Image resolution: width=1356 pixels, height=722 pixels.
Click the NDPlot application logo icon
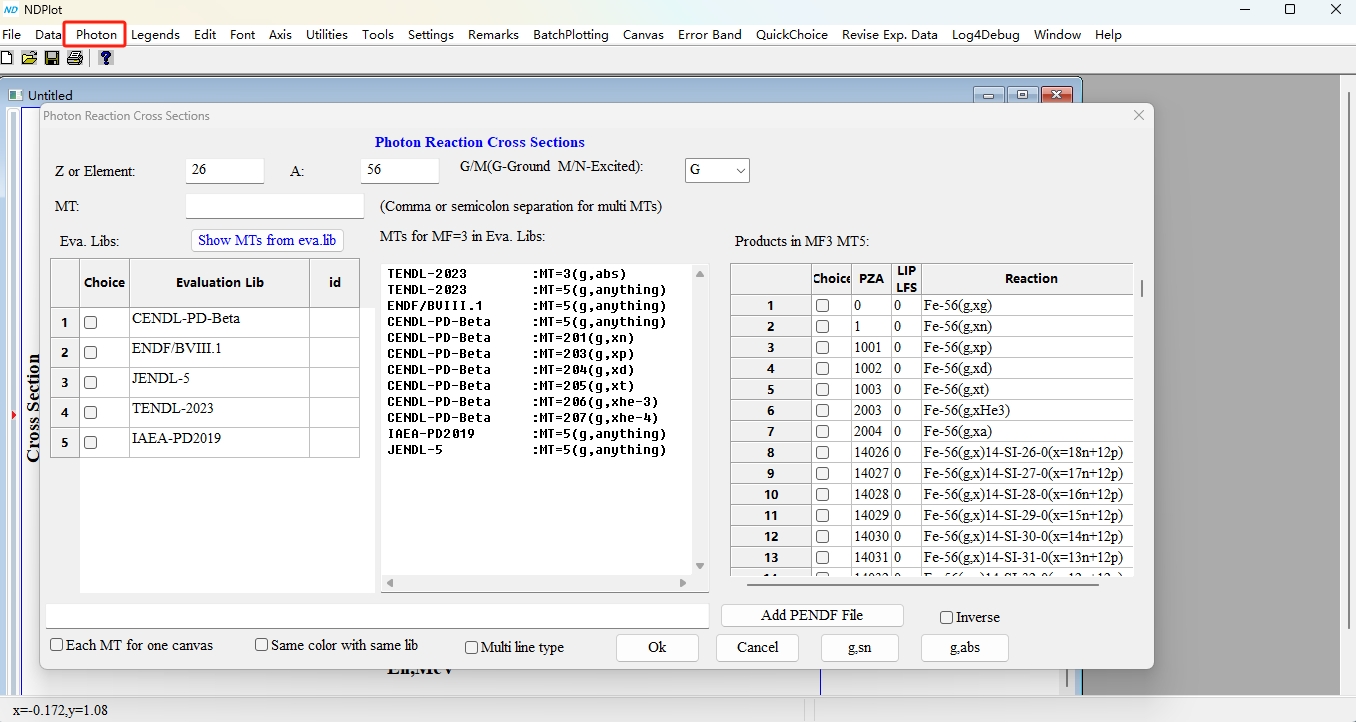tap(11, 9)
